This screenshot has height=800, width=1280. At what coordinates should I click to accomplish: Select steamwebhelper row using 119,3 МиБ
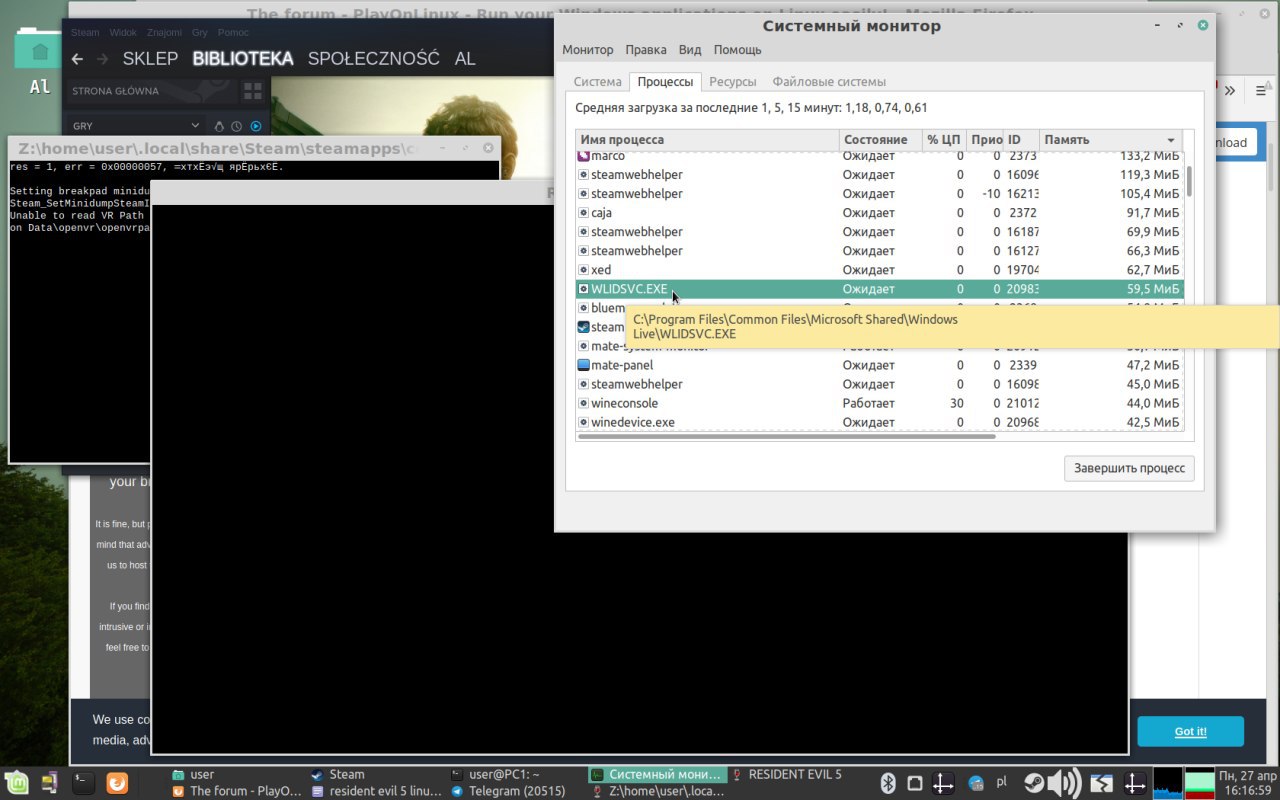(879, 175)
